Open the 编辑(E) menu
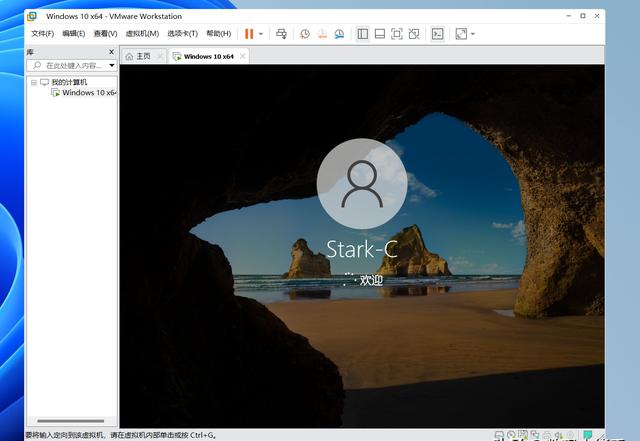This screenshot has width=640, height=441. [x=74, y=34]
